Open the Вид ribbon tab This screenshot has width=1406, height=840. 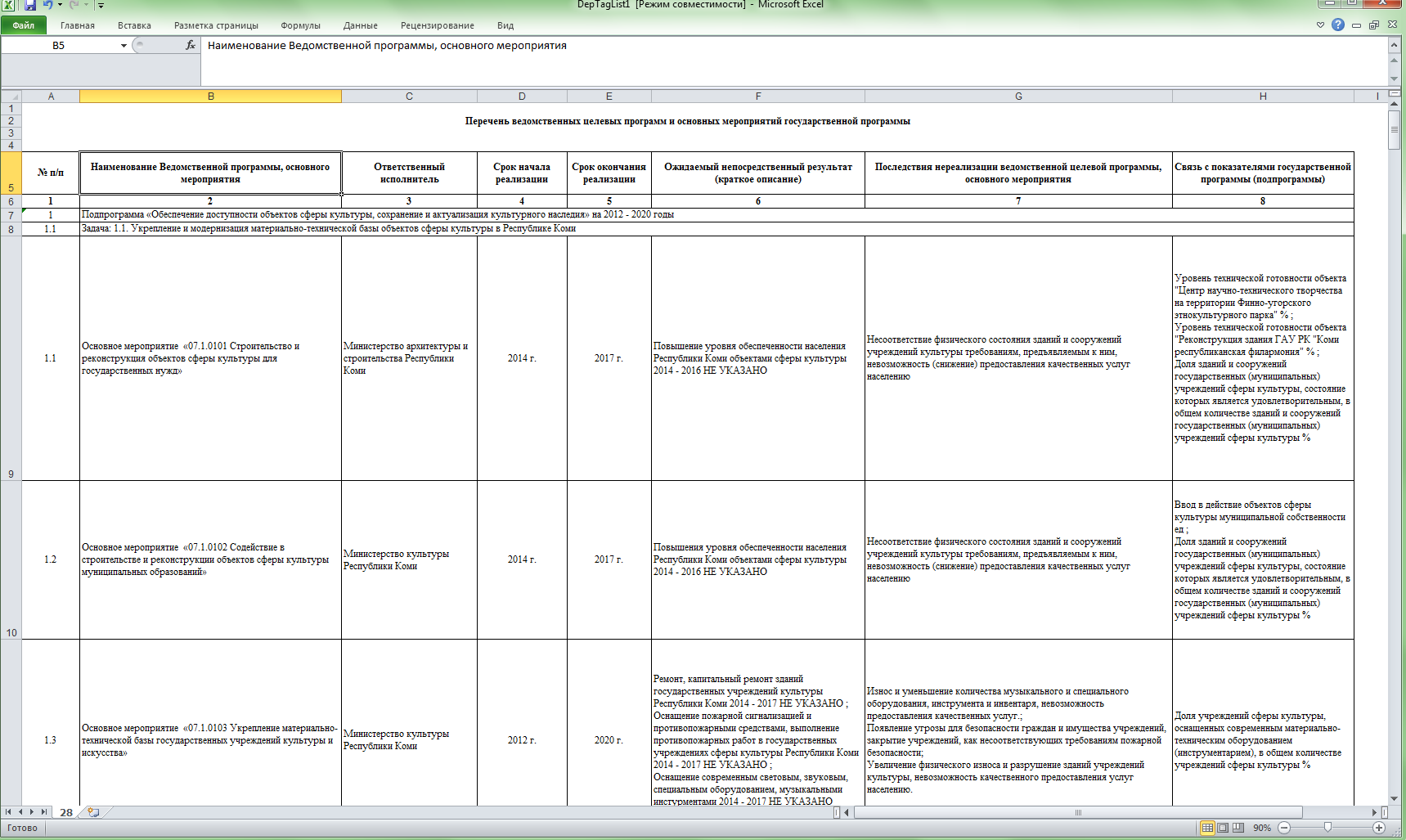coord(505,25)
